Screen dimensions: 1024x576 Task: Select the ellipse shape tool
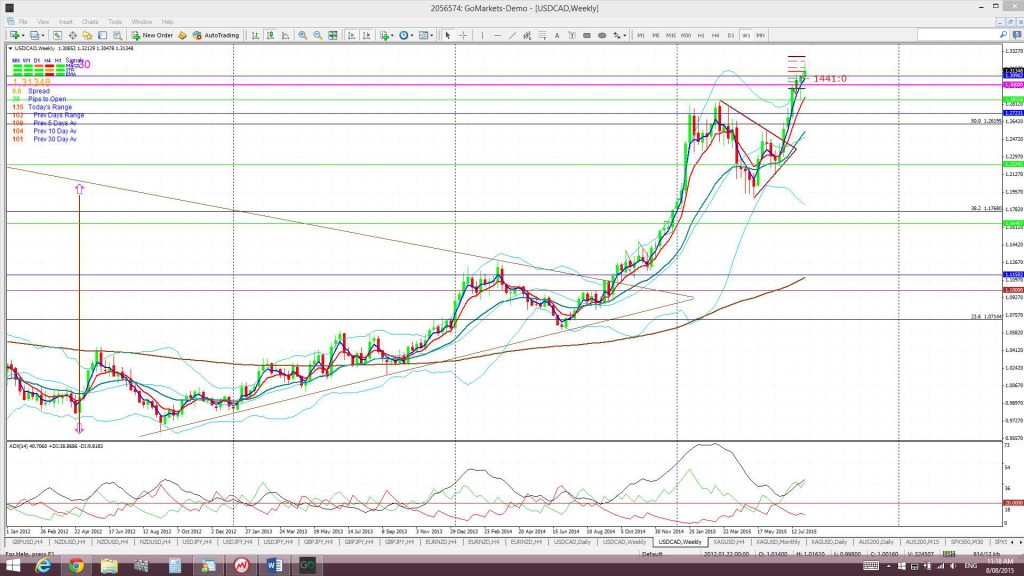pyautogui.click(x=602, y=35)
